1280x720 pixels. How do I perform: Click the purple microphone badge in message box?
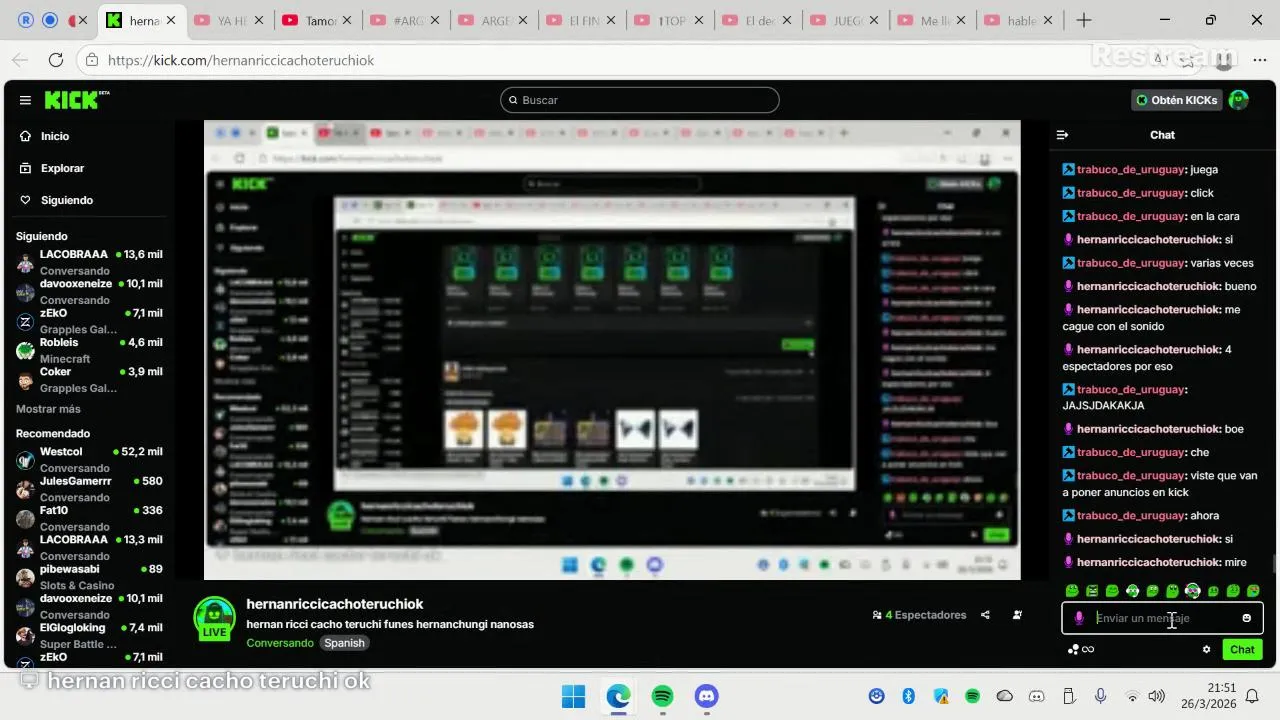1079,618
